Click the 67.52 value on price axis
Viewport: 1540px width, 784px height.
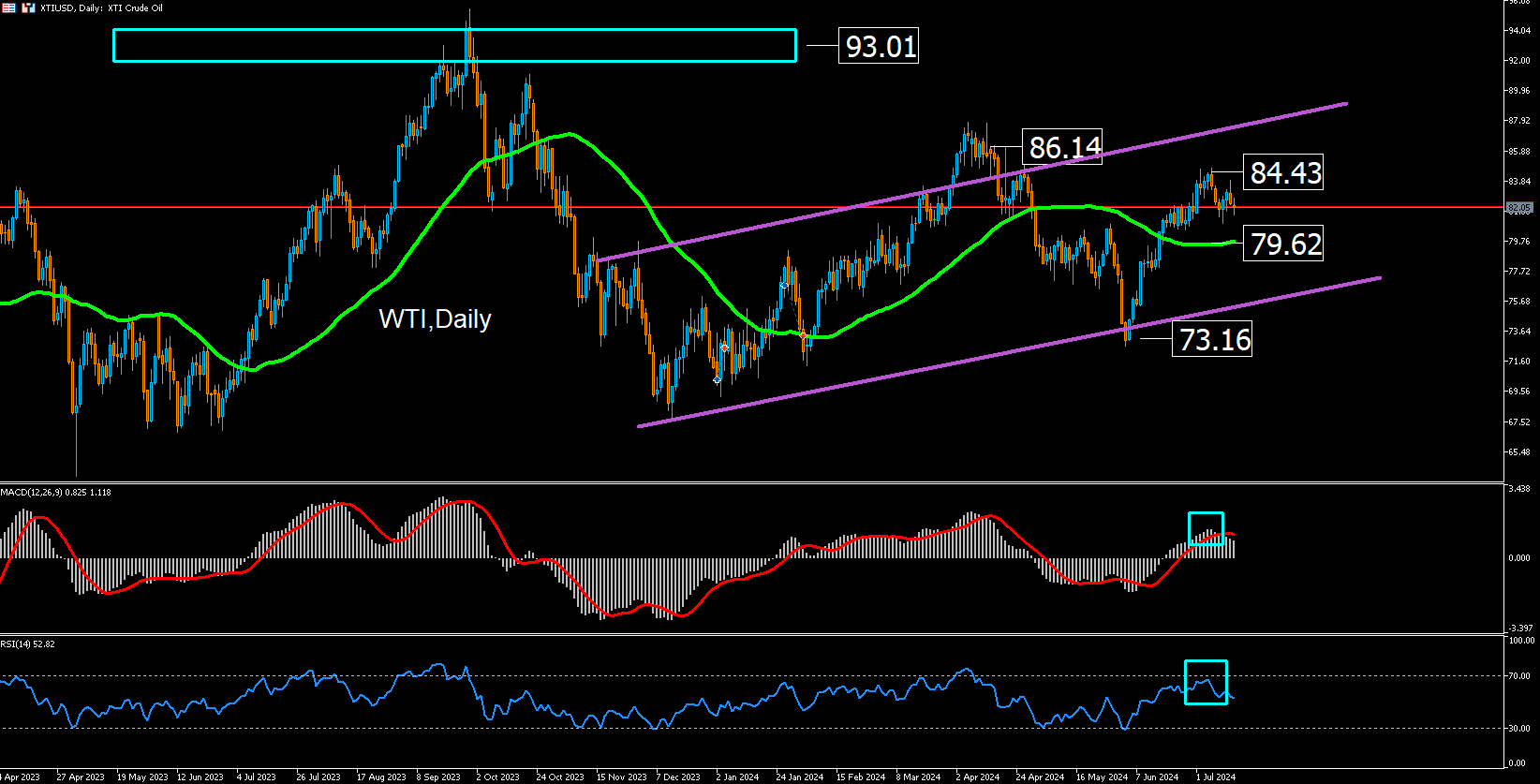point(1518,422)
